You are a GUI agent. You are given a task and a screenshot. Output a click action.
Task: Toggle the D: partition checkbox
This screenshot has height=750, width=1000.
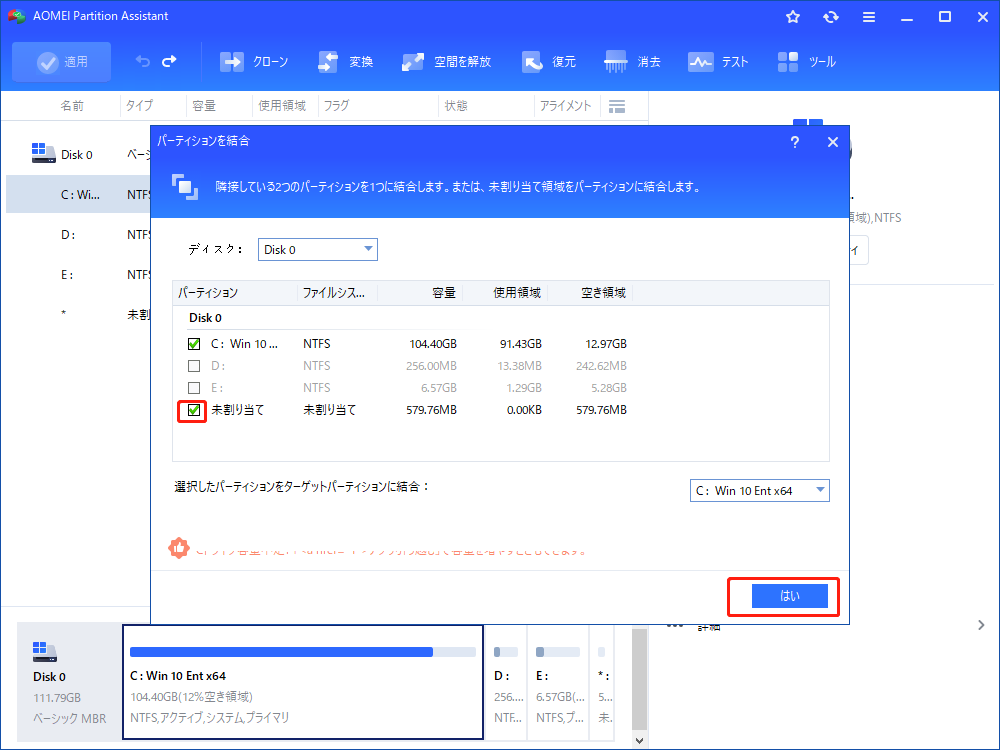194,366
